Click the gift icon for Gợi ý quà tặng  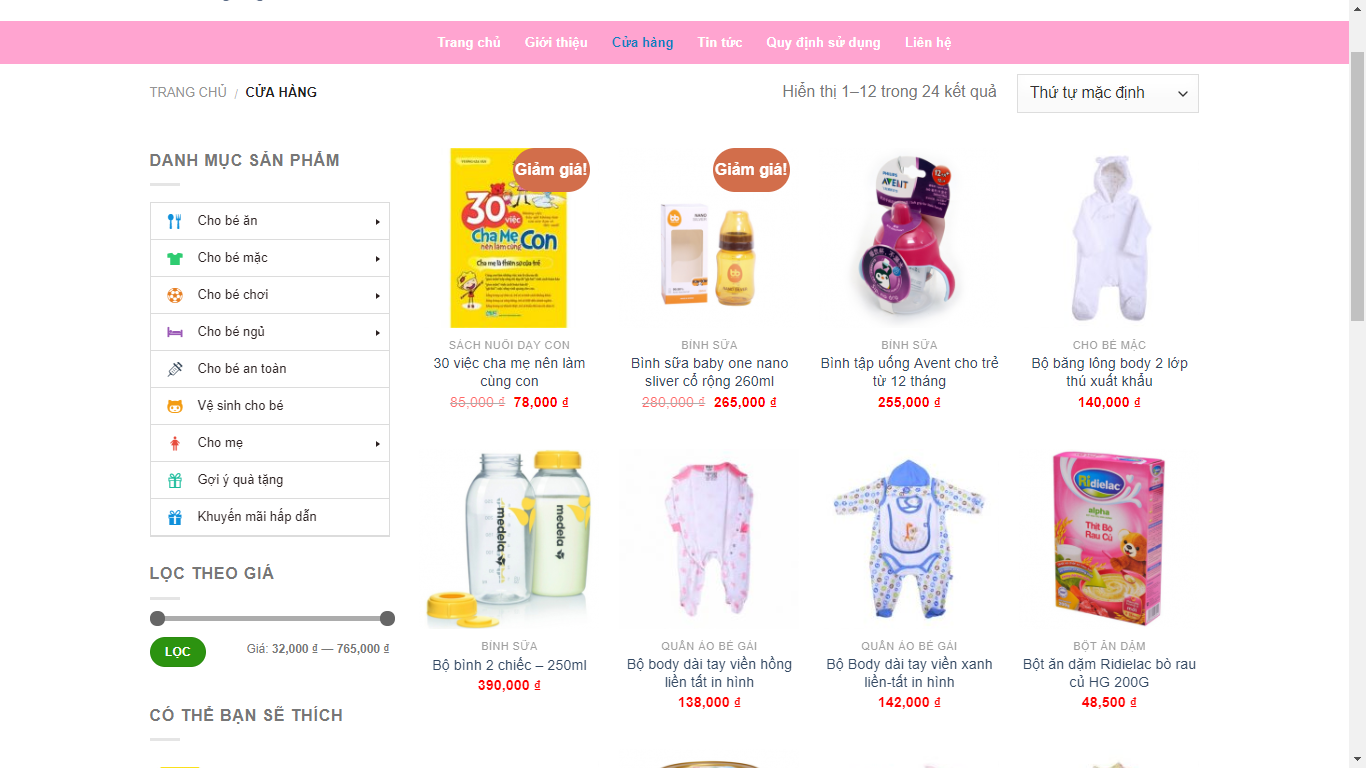click(175, 480)
